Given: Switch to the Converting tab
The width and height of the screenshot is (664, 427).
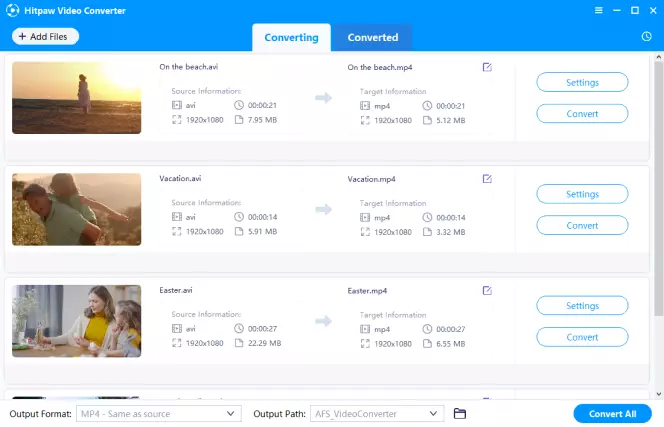Looking at the screenshot, I should pos(291,38).
